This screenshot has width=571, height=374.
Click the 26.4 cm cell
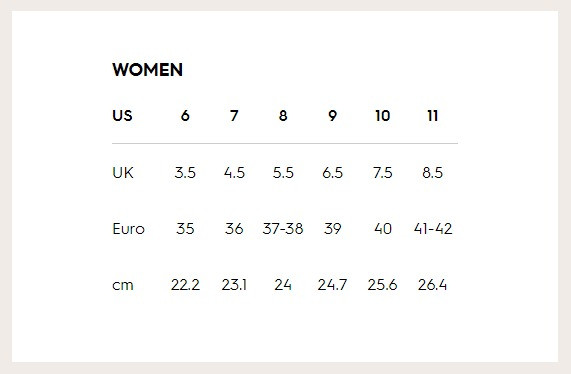432,285
